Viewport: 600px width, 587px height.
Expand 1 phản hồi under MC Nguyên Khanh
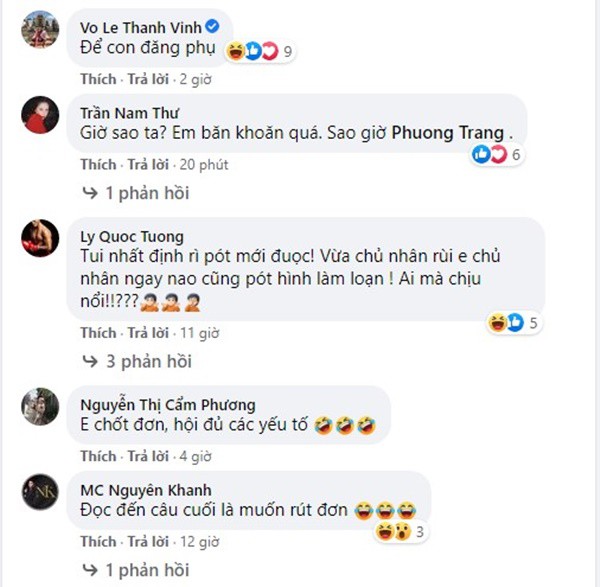(x=147, y=570)
